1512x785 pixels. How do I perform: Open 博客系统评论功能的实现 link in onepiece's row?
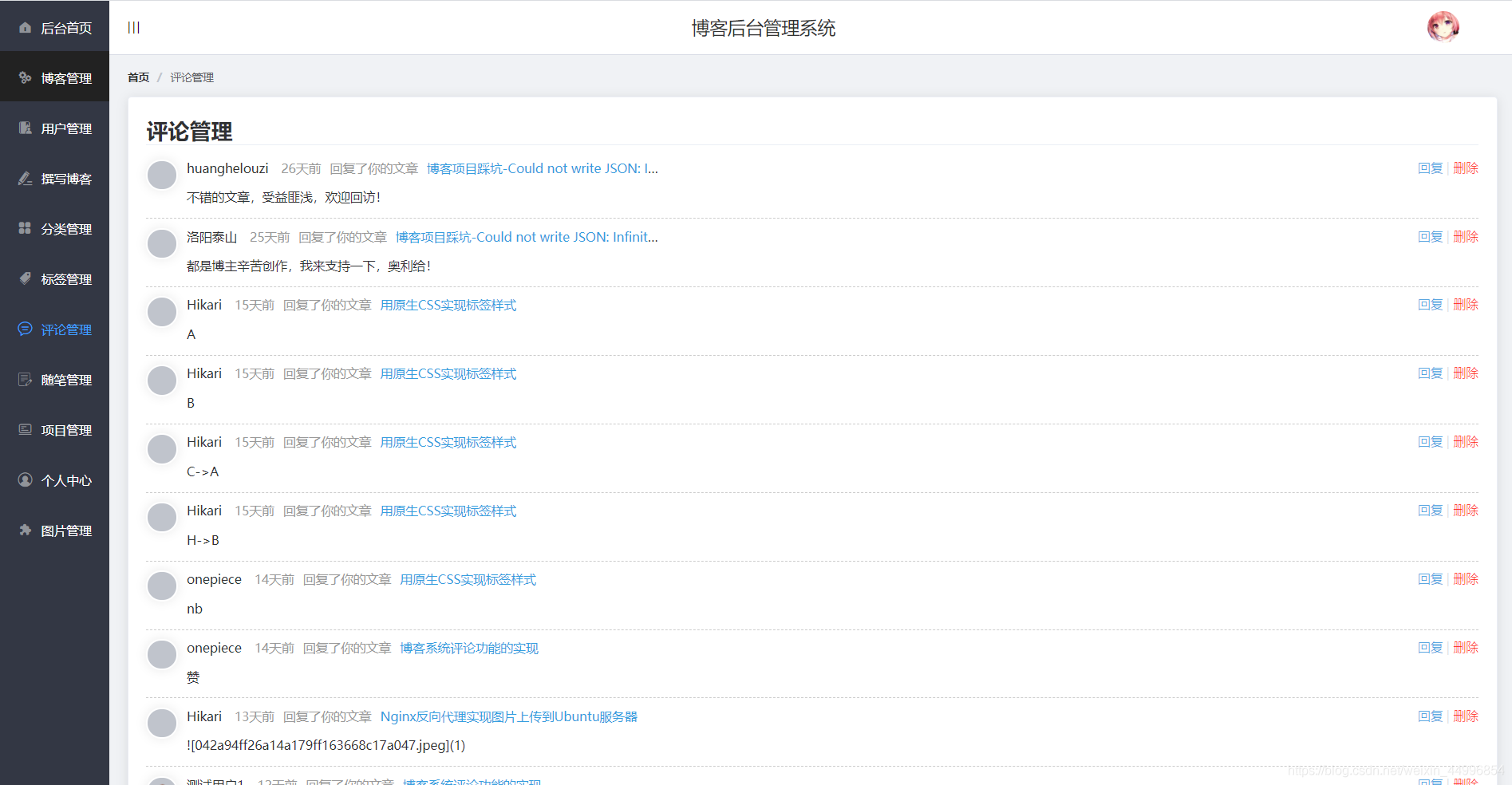tap(469, 648)
